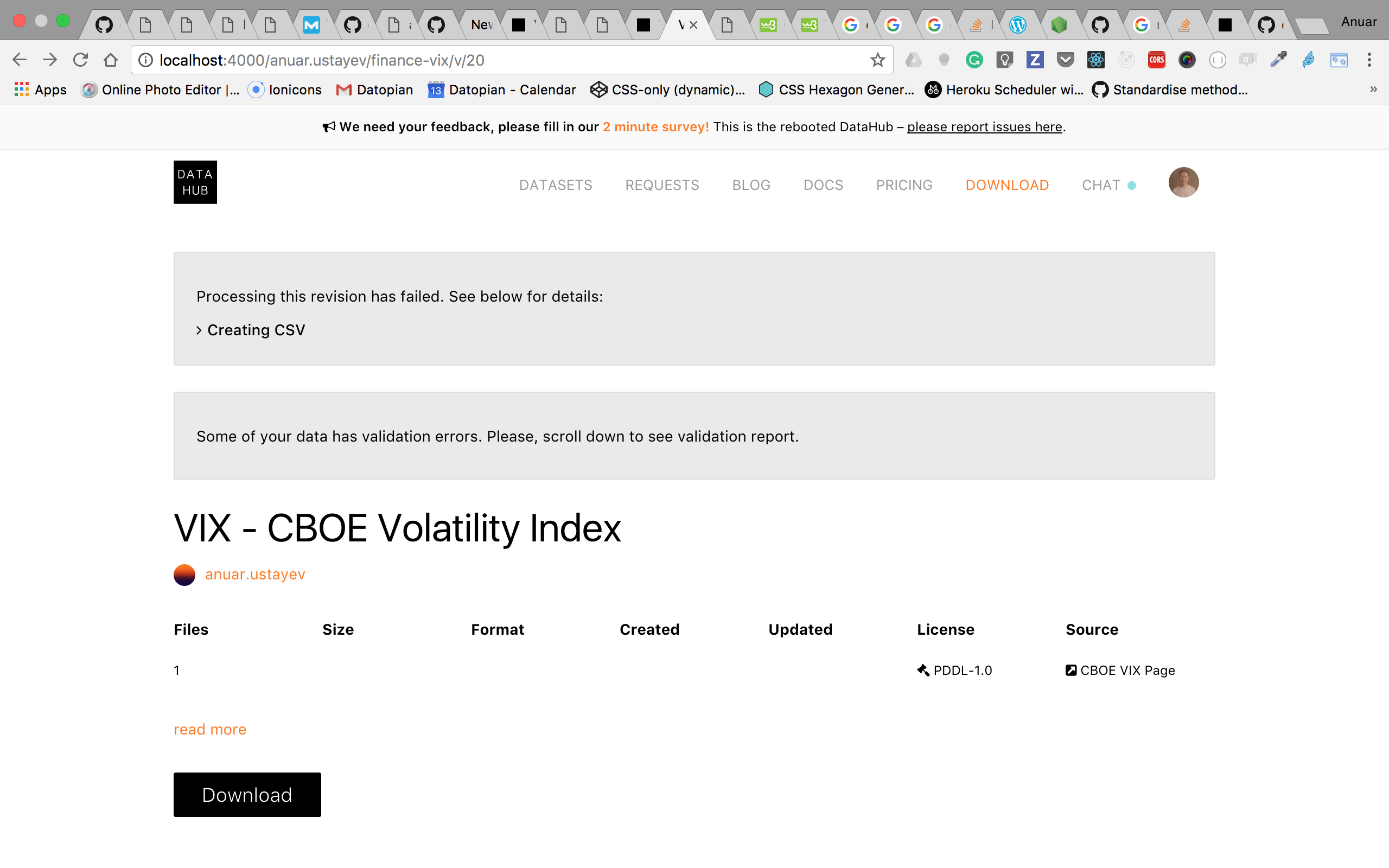The width and height of the screenshot is (1389, 868).
Task: Save the page with the Pocket extension
Action: pos(1065,60)
